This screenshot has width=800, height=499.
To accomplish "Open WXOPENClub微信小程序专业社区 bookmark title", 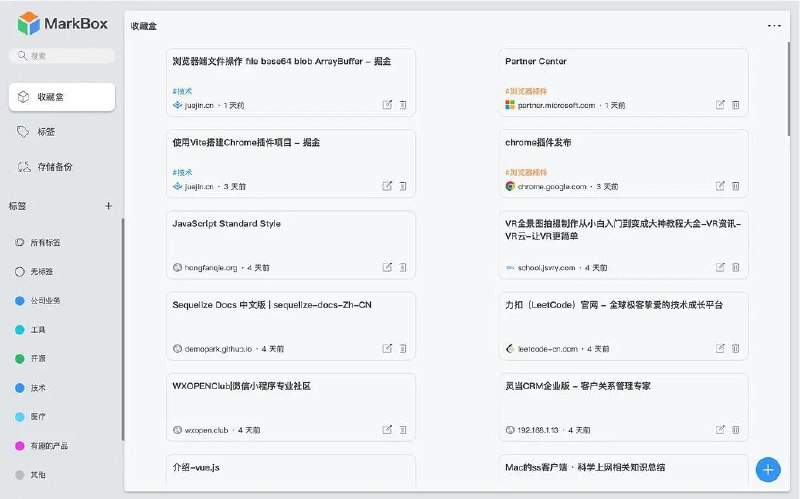I will pos(241,386).
